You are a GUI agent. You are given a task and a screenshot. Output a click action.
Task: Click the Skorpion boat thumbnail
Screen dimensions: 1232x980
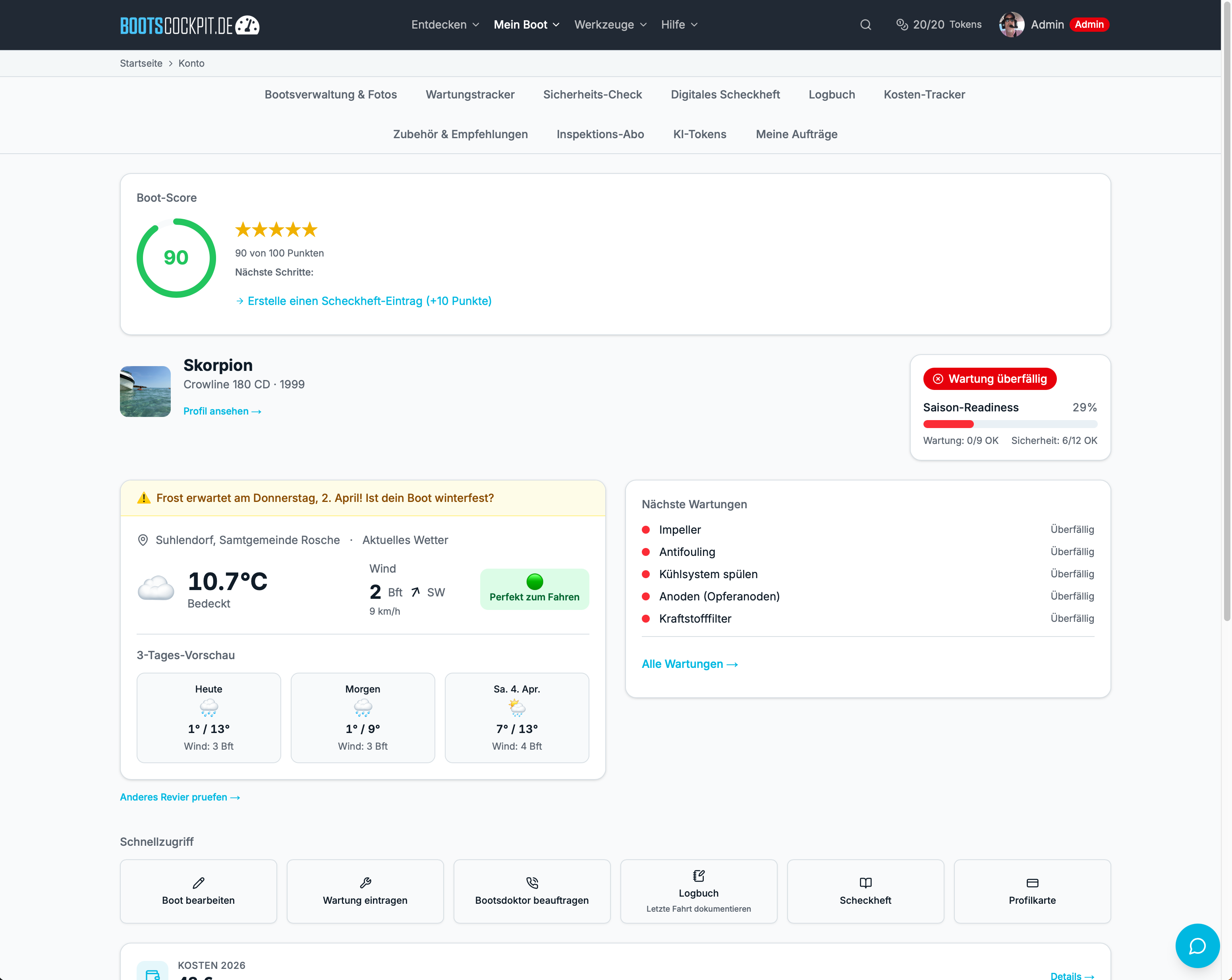[x=145, y=392]
